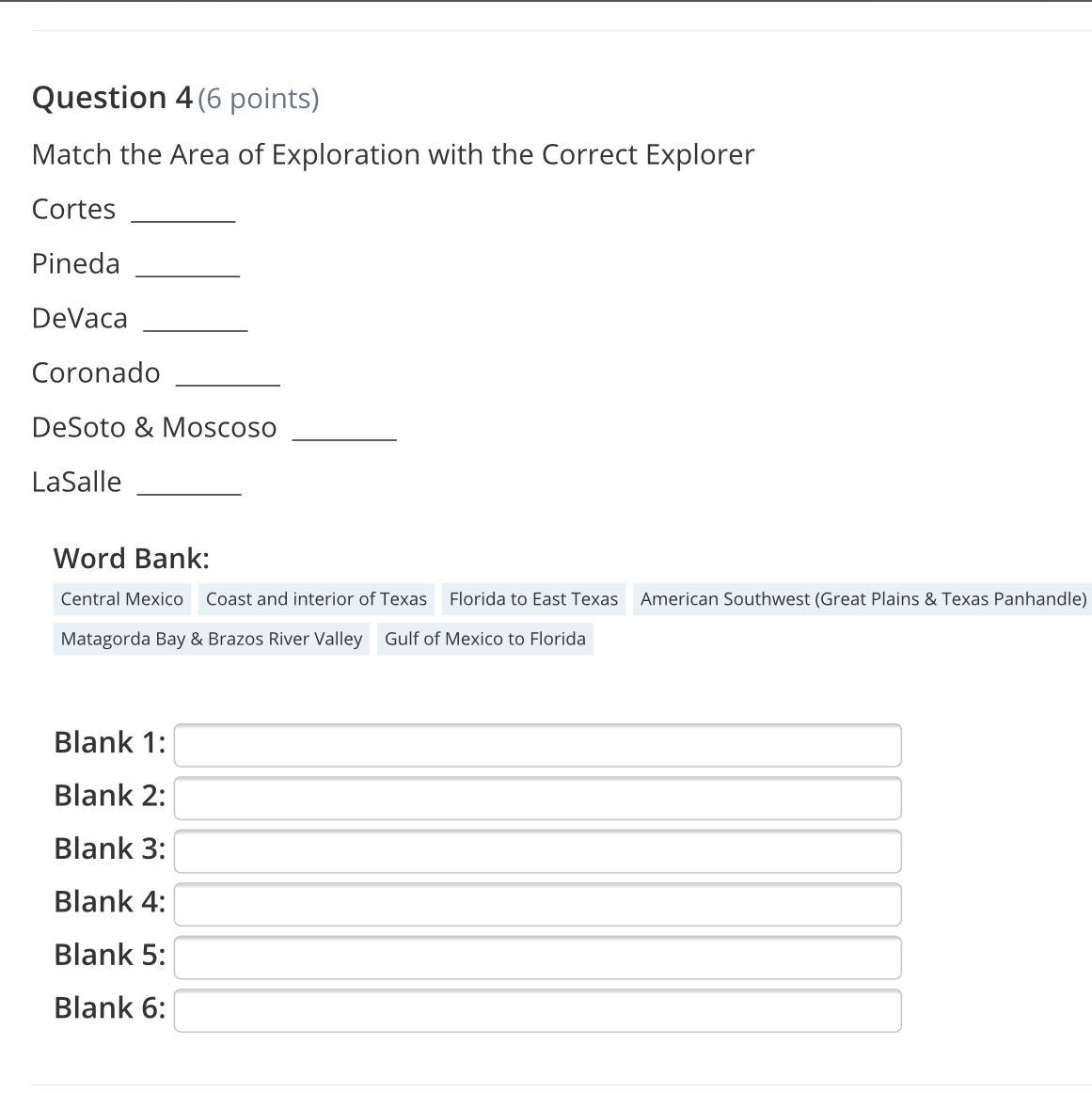Click the Question 4 heading
The width and height of the screenshot is (1092, 1093).
coord(112,98)
